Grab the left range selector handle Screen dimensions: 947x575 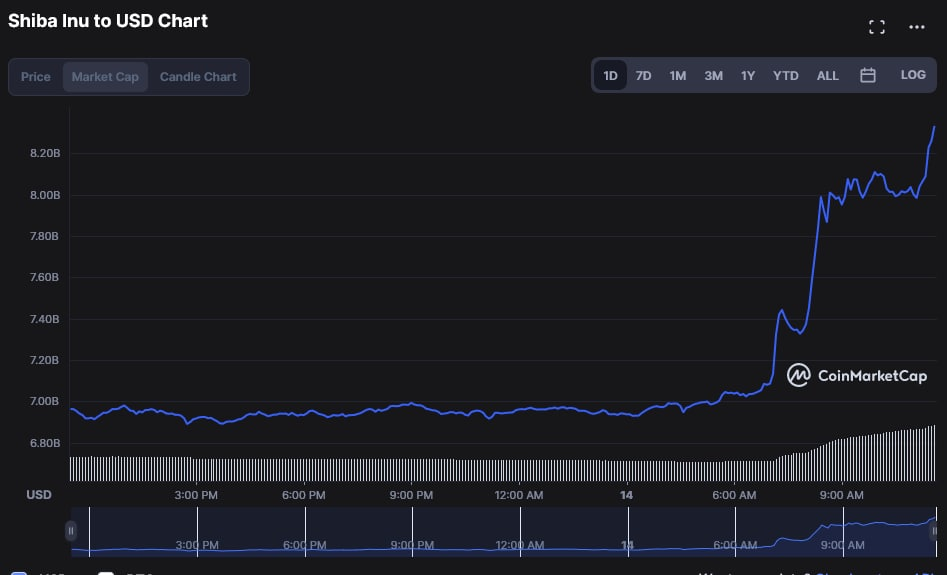71,532
